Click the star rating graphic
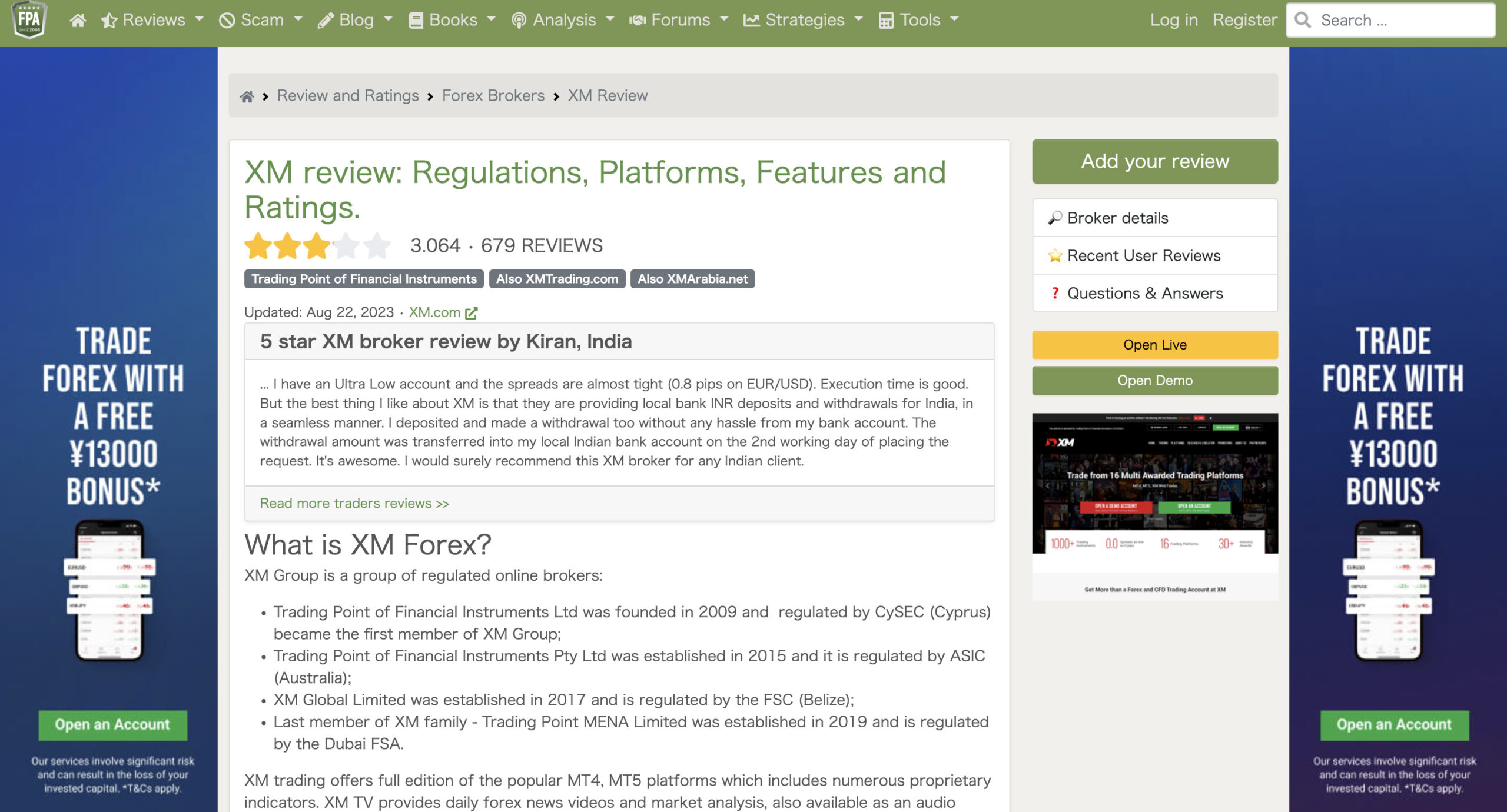This screenshot has height=812, width=1507. coord(318,246)
